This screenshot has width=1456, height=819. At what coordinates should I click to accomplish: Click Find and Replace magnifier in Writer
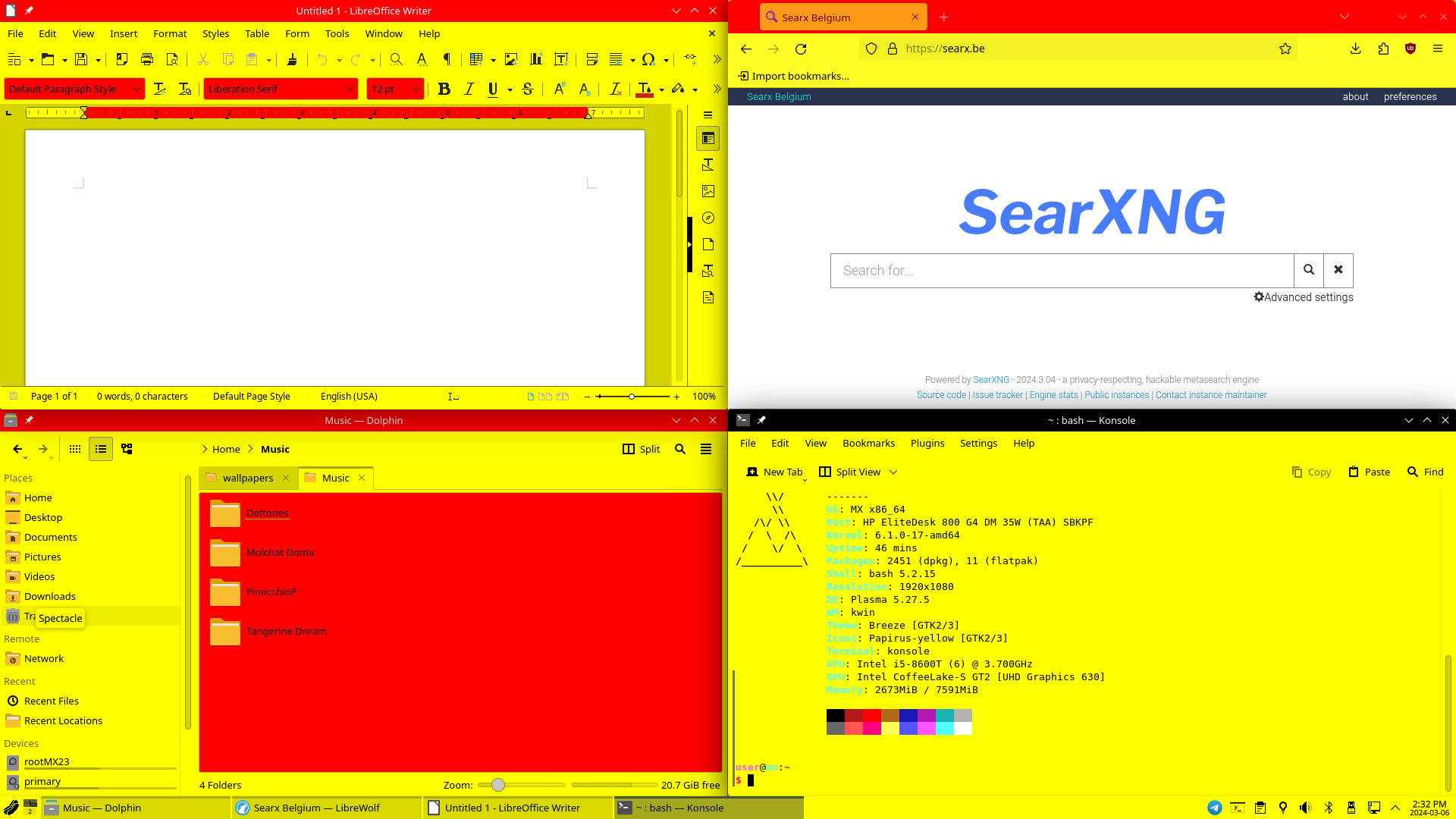(396, 59)
